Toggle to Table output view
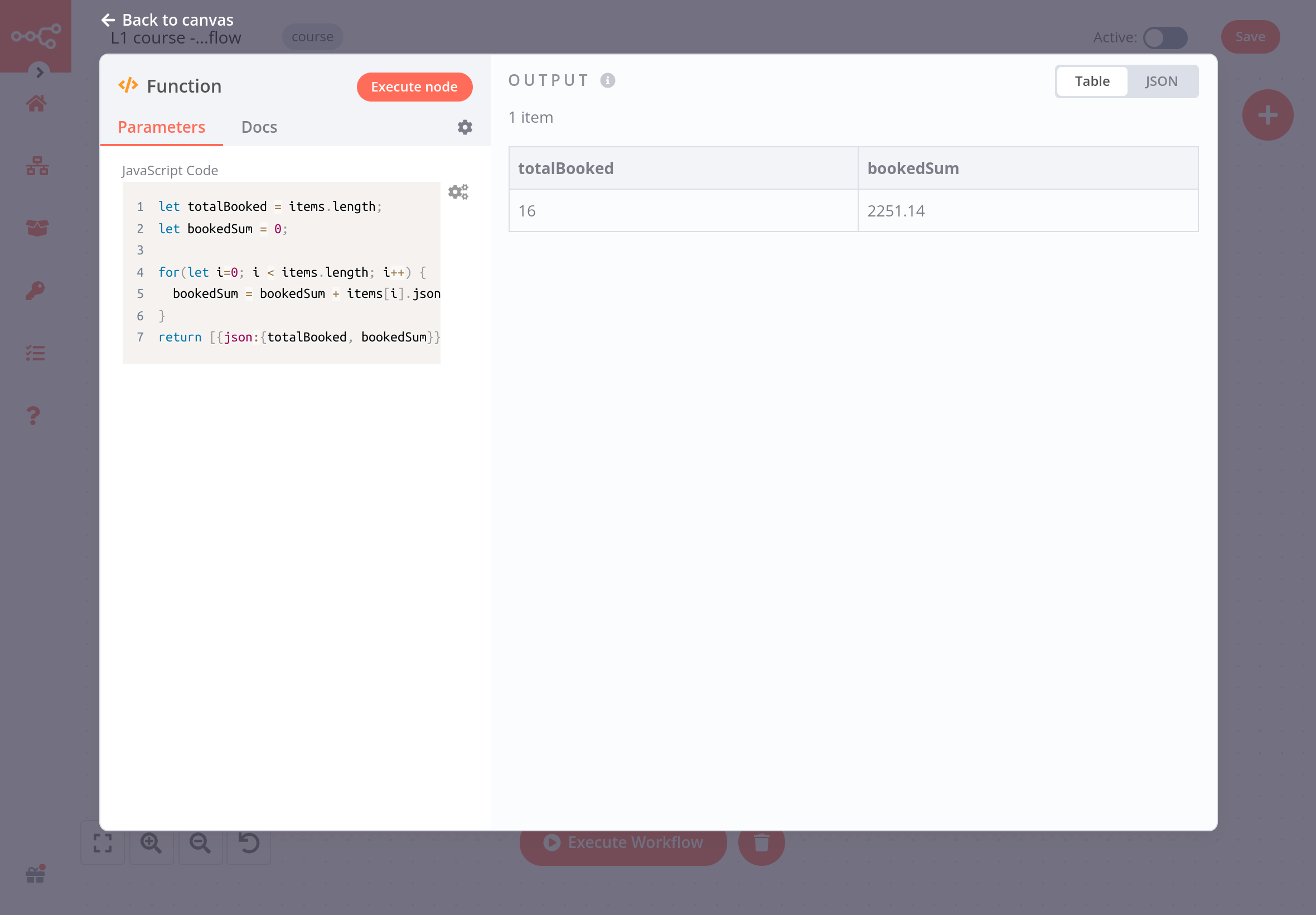 [1092, 81]
